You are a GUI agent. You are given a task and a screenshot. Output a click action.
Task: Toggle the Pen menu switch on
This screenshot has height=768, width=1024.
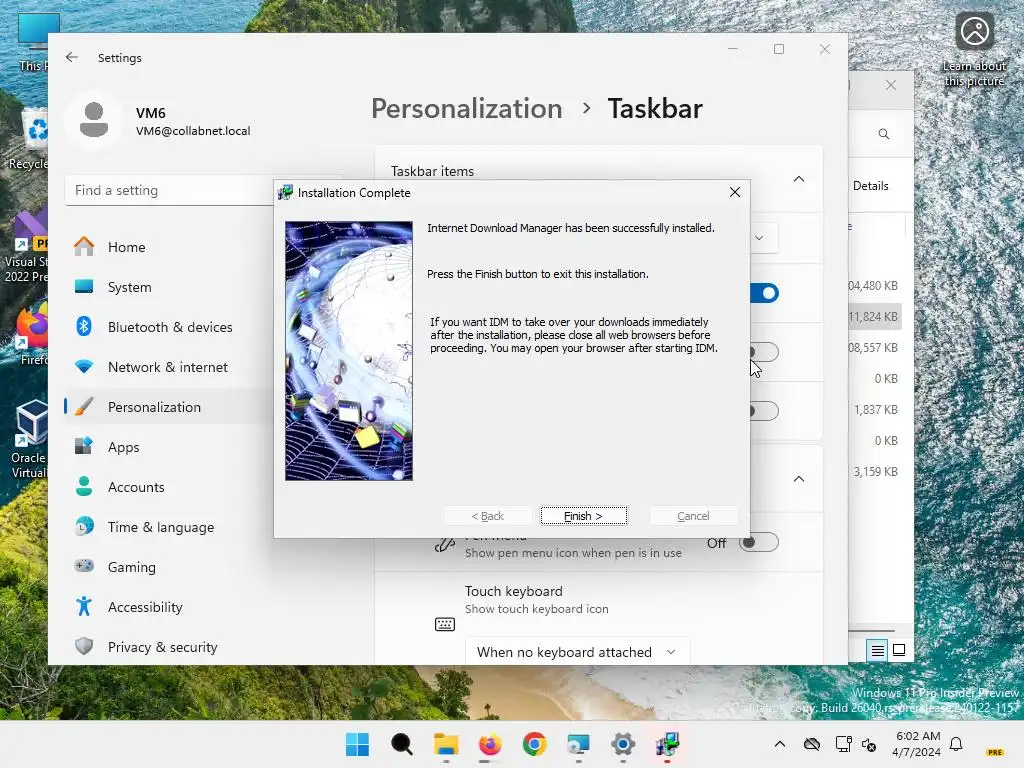pyautogui.click(x=759, y=543)
